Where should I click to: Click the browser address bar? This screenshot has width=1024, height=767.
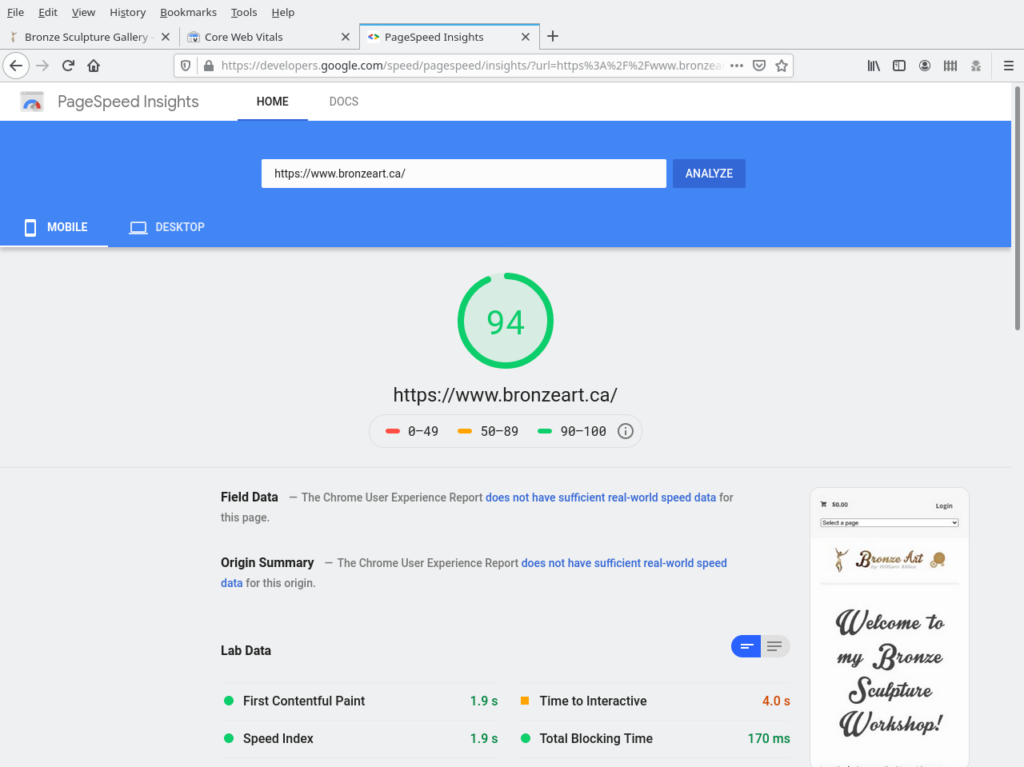click(x=470, y=65)
